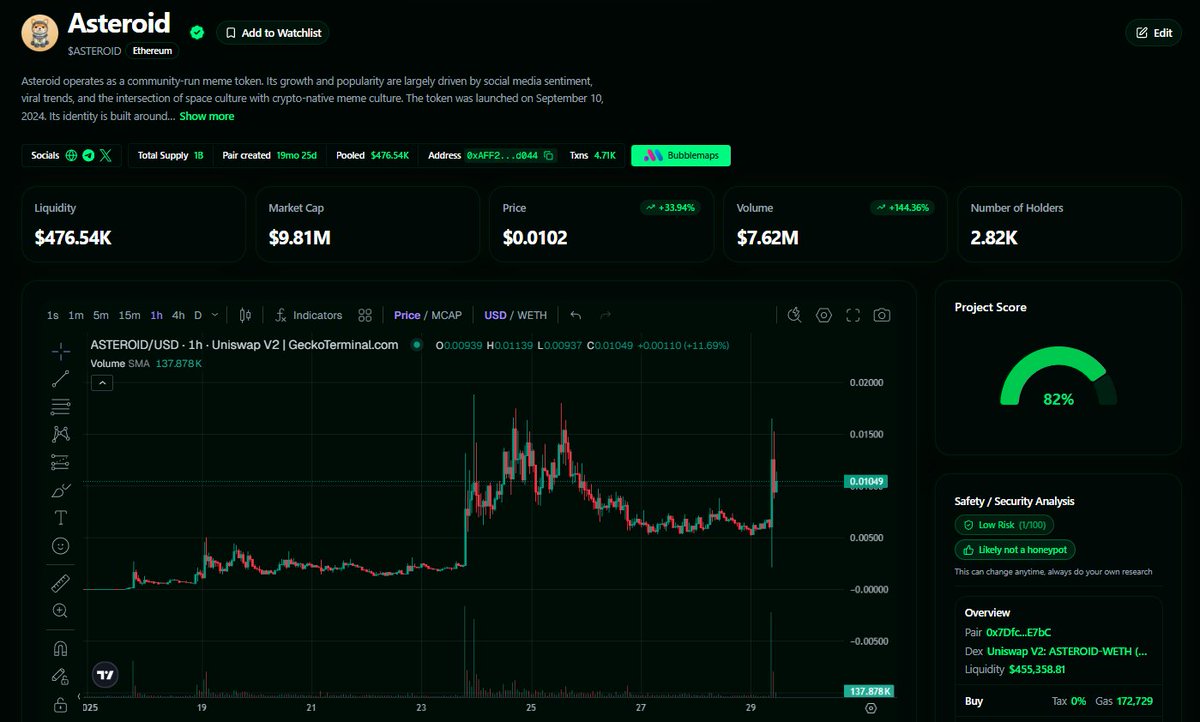Open the indicator templates grid icon

365,315
